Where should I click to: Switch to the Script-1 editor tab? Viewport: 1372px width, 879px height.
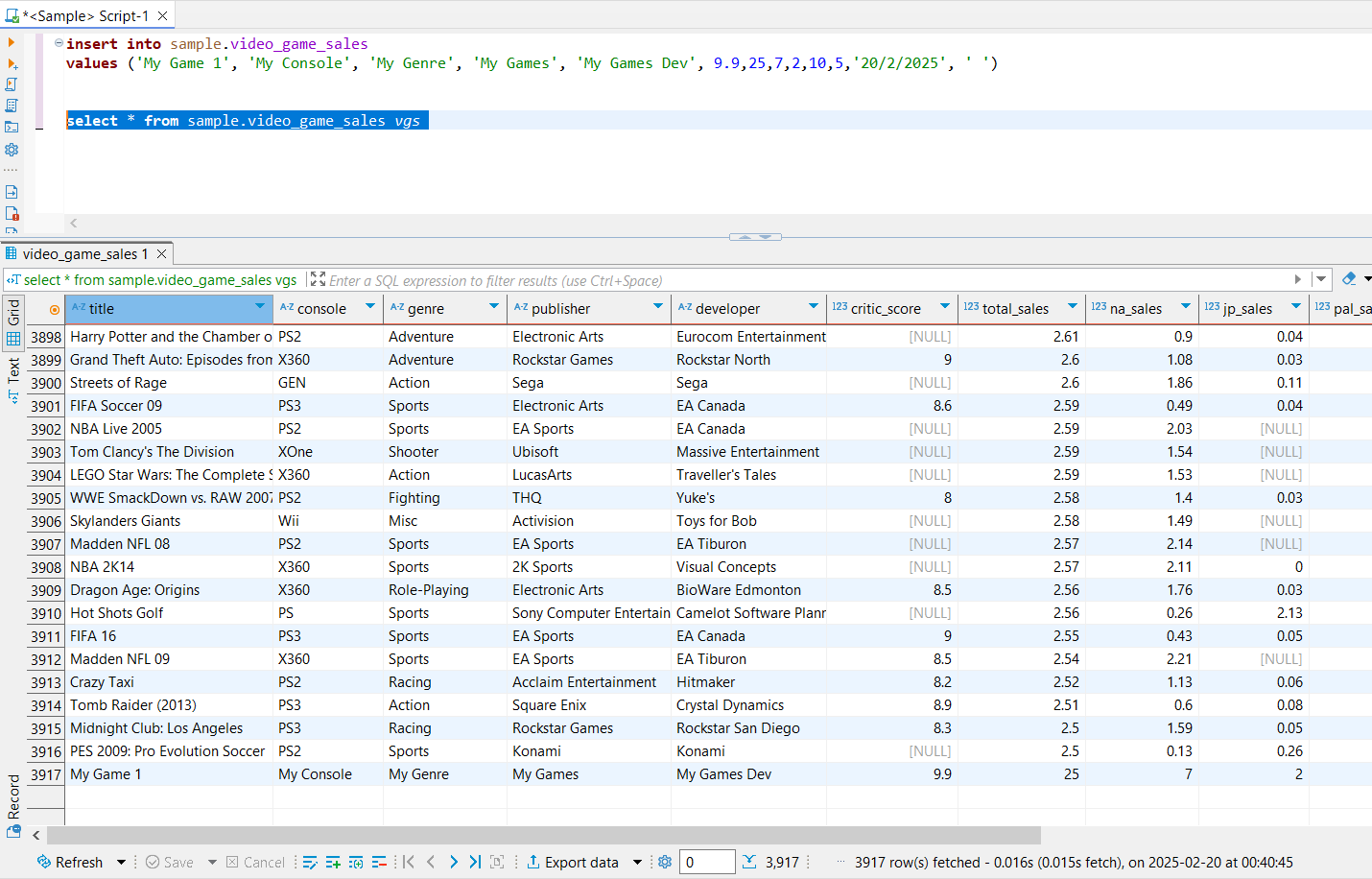click(x=87, y=15)
